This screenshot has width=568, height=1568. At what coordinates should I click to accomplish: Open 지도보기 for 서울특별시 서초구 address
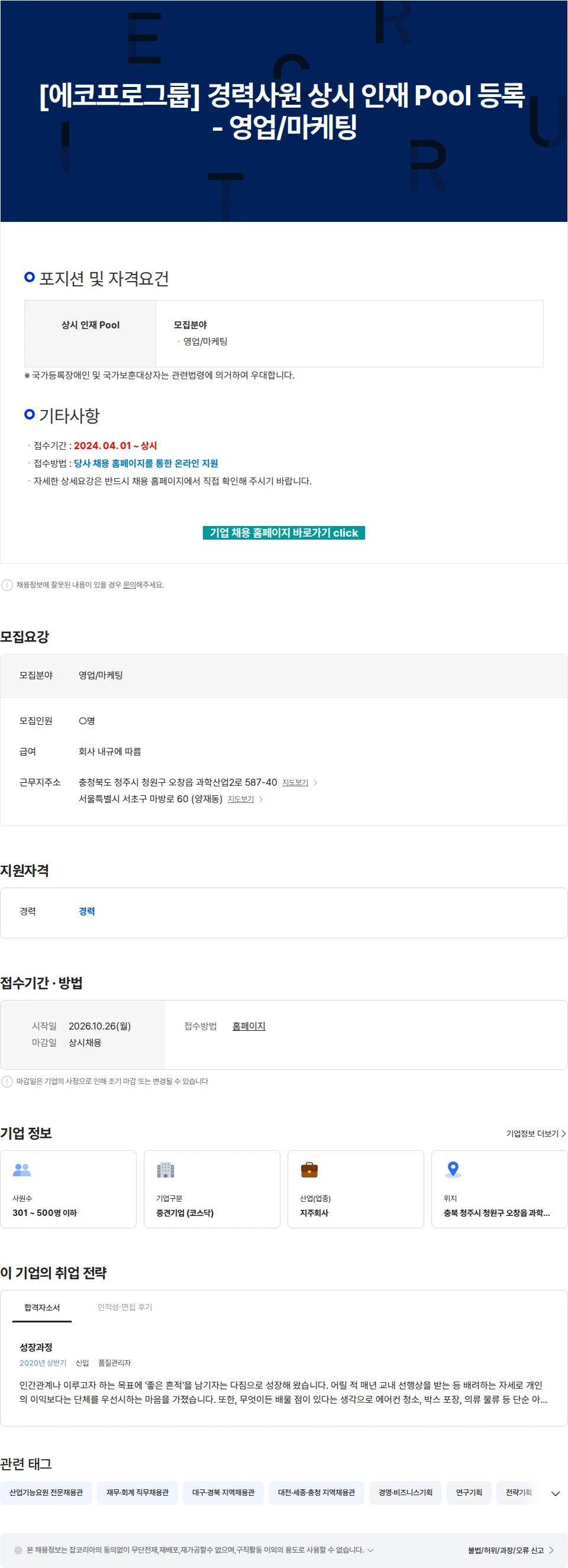pos(240,799)
